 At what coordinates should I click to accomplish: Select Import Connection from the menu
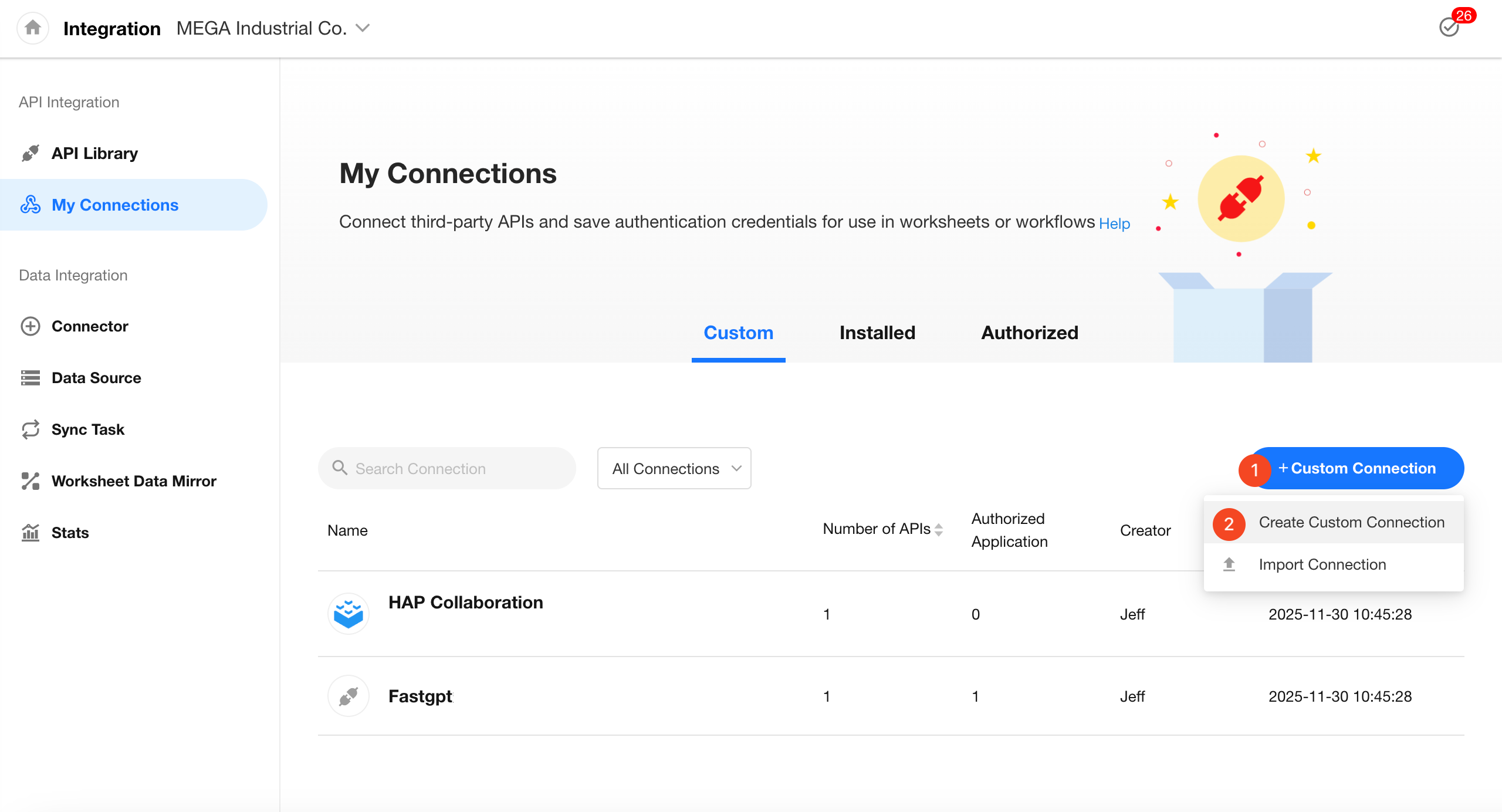coord(1322,564)
